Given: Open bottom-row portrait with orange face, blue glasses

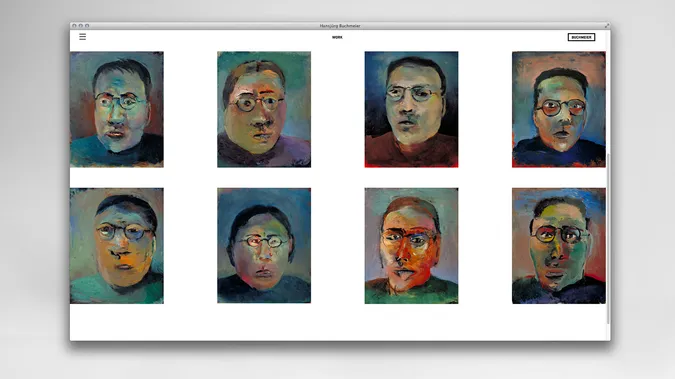Looking at the screenshot, I should click(x=117, y=245).
